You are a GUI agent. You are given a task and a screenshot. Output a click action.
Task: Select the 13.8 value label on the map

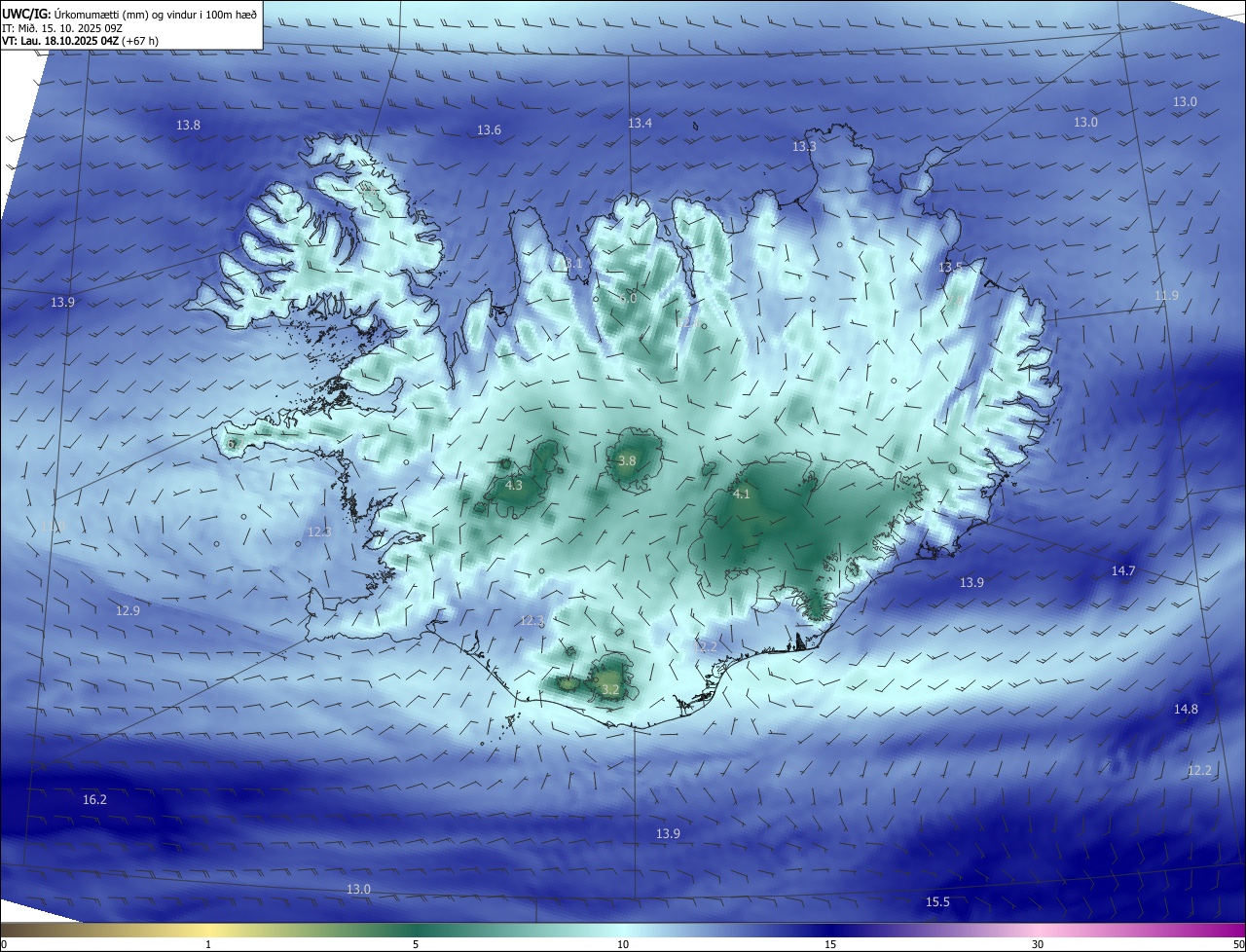pos(188,125)
